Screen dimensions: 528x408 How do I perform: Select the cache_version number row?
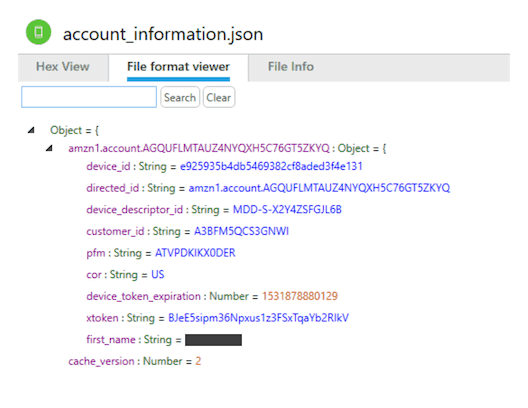coord(134,361)
